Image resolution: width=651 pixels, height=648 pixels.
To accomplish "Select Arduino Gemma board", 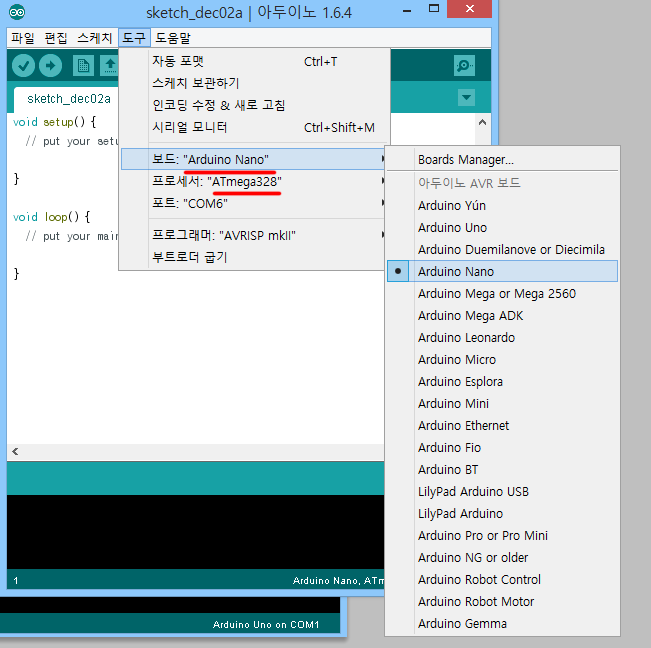I will (502, 624).
